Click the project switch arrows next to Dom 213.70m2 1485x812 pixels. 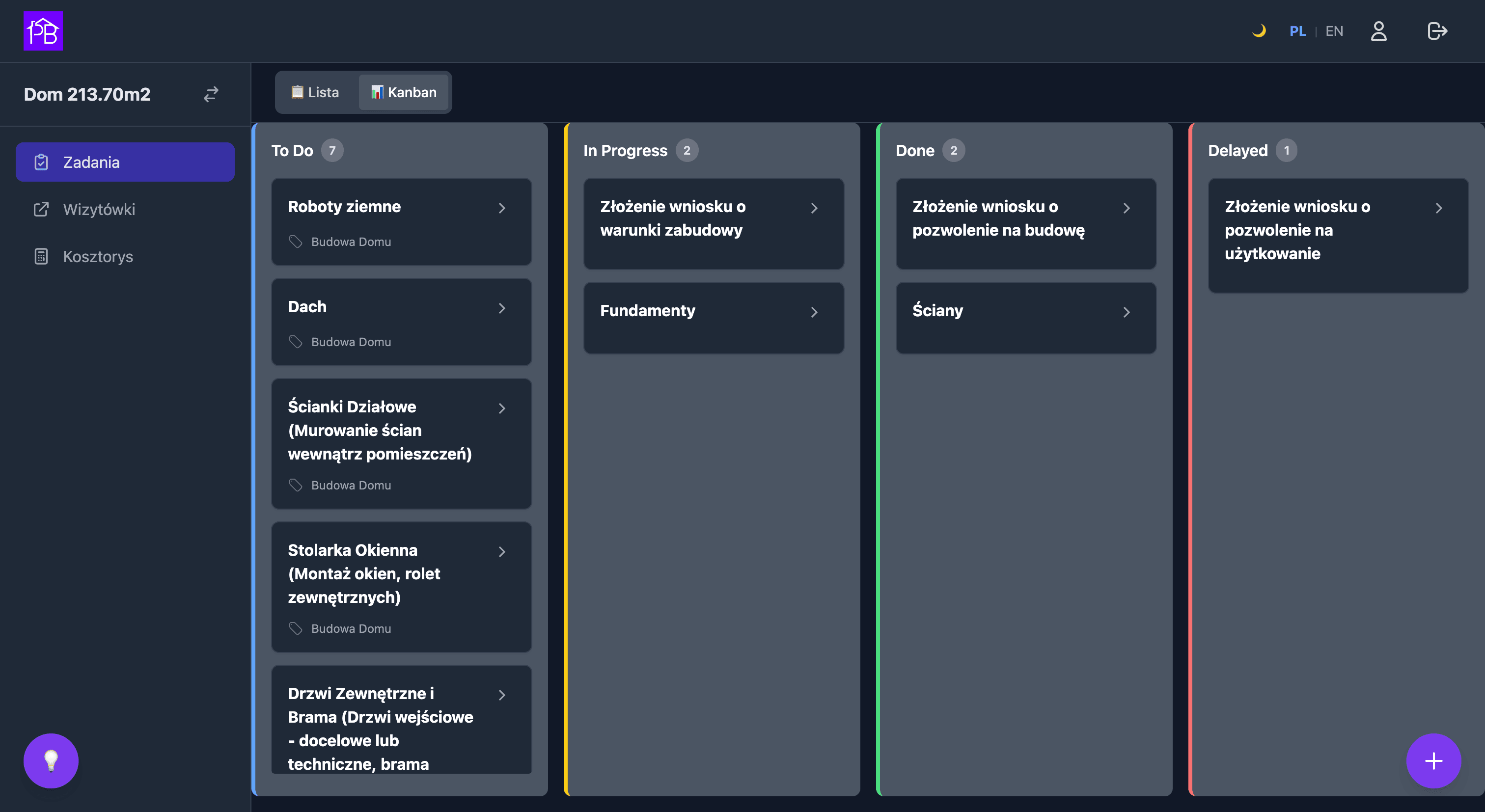(210, 94)
